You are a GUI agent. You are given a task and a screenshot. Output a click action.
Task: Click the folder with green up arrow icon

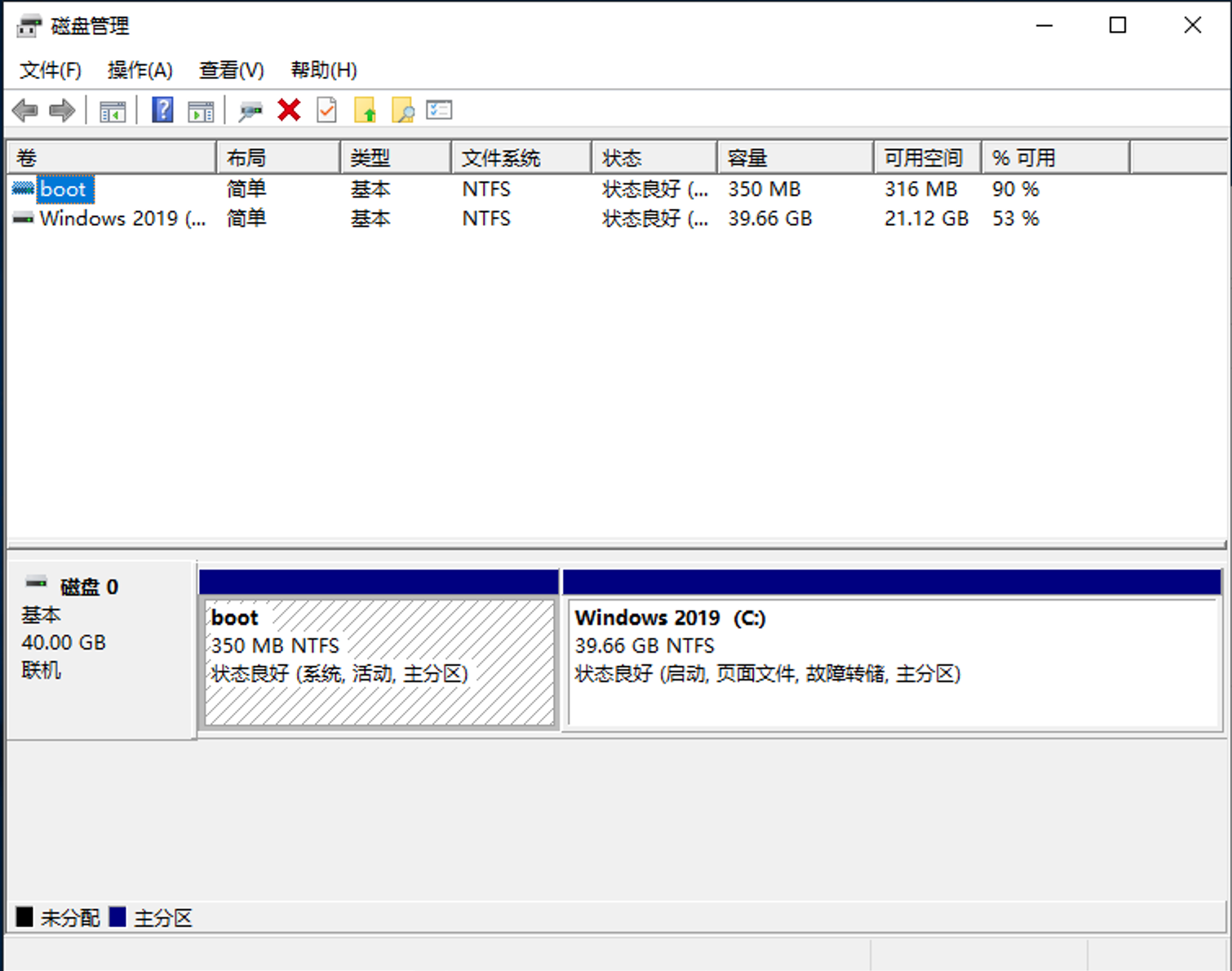[x=365, y=110]
